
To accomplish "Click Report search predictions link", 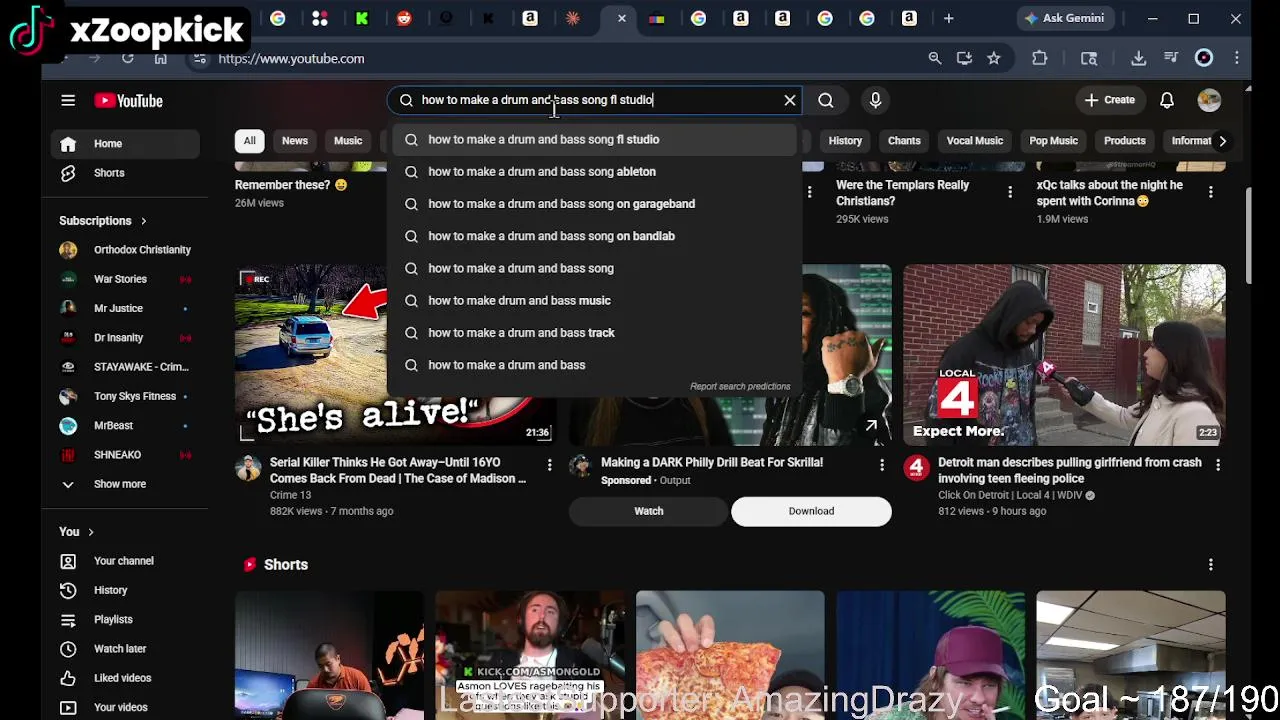I will pyautogui.click(x=740, y=386).
